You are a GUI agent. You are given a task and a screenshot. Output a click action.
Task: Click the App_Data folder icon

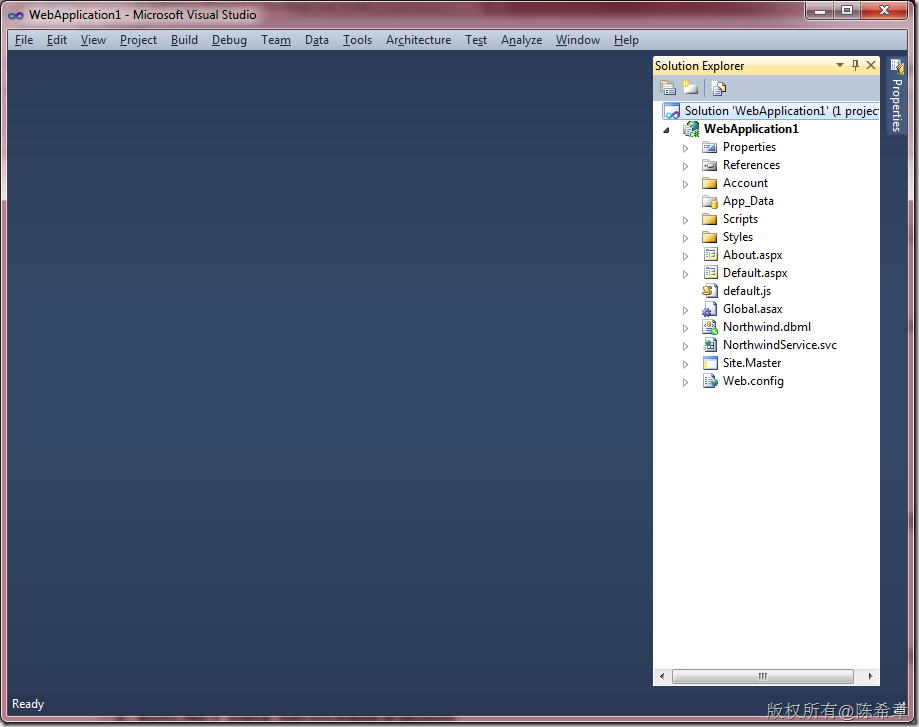(710, 201)
